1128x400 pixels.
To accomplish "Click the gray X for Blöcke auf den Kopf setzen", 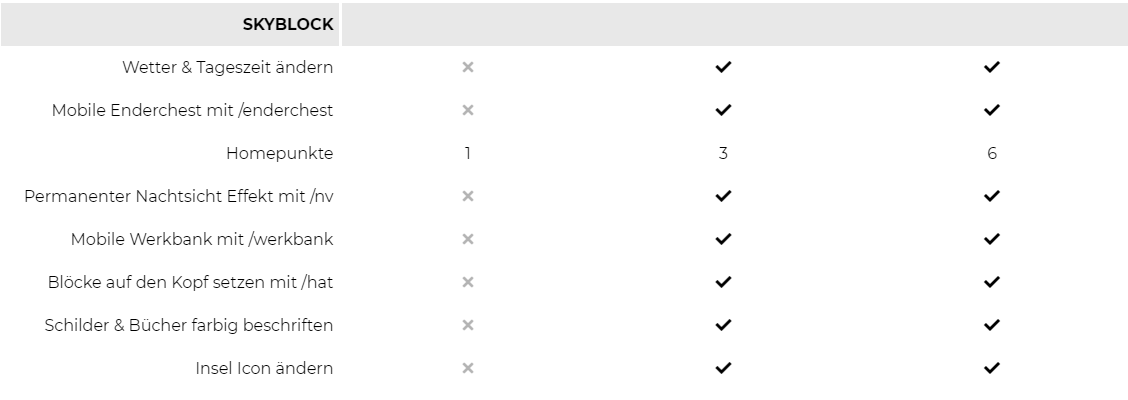I will coord(468,282).
